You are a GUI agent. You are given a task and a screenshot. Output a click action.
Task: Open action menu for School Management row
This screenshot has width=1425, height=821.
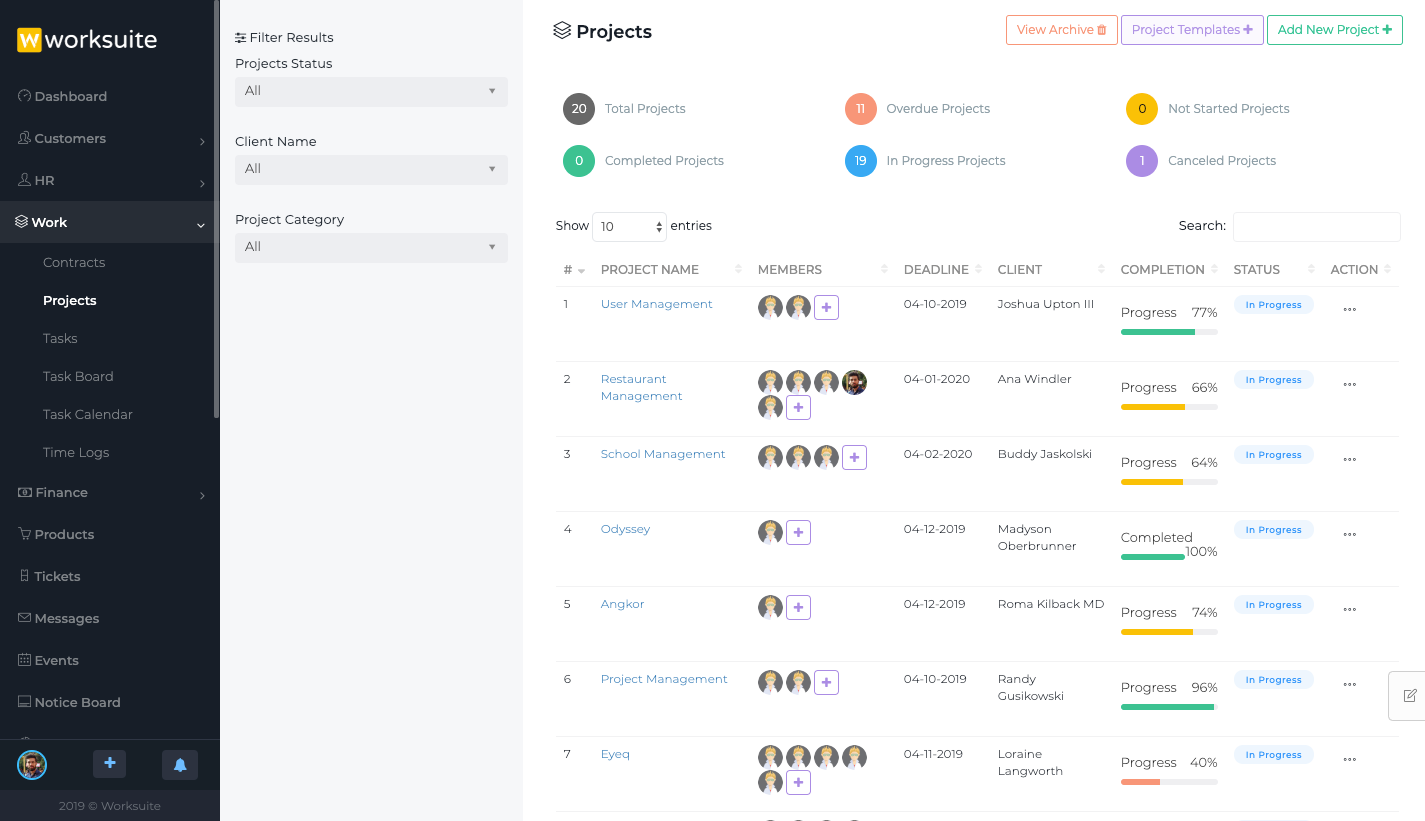point(1349,460)
